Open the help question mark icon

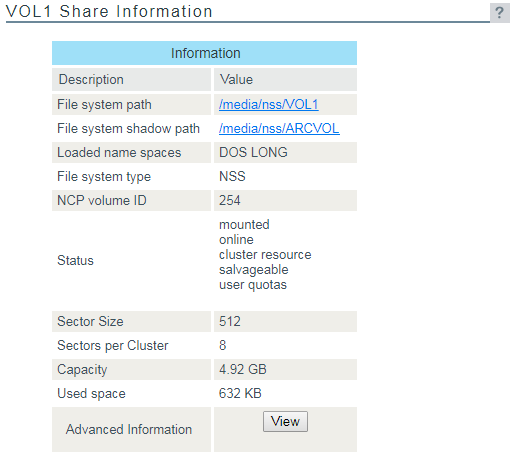point(499,13)
